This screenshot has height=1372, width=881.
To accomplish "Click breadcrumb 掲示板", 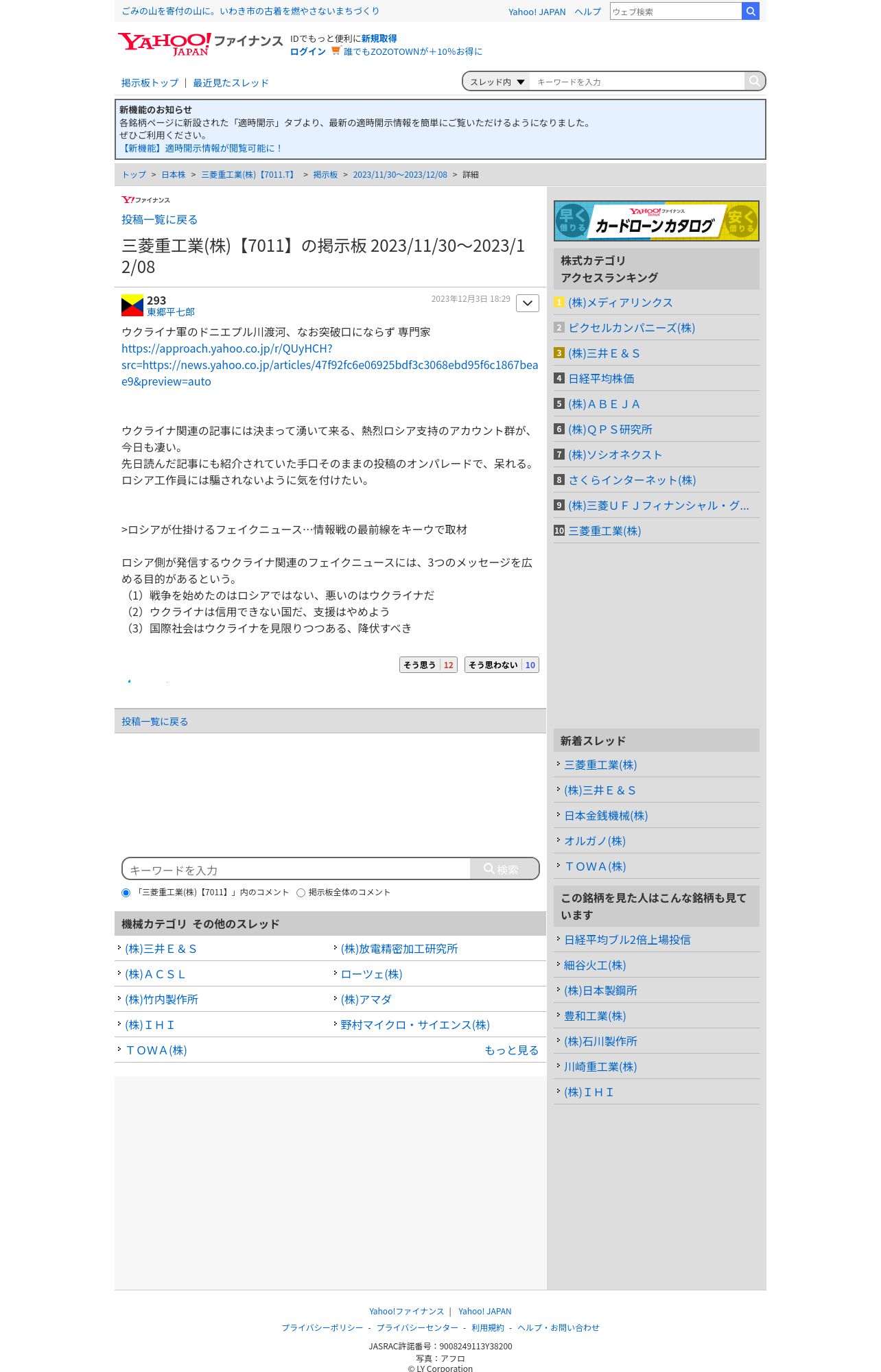I will coord(325,175).
